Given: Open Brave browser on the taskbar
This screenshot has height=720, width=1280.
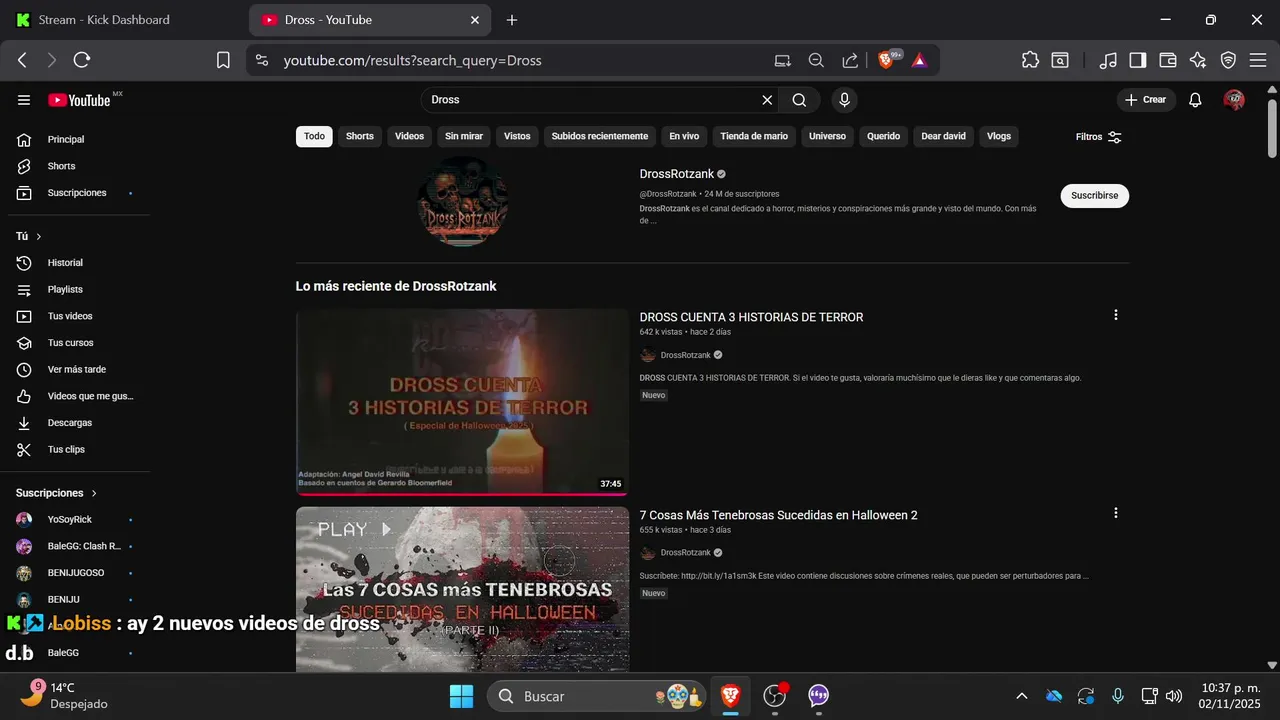Looking at the screenshot, I should 731,696.
